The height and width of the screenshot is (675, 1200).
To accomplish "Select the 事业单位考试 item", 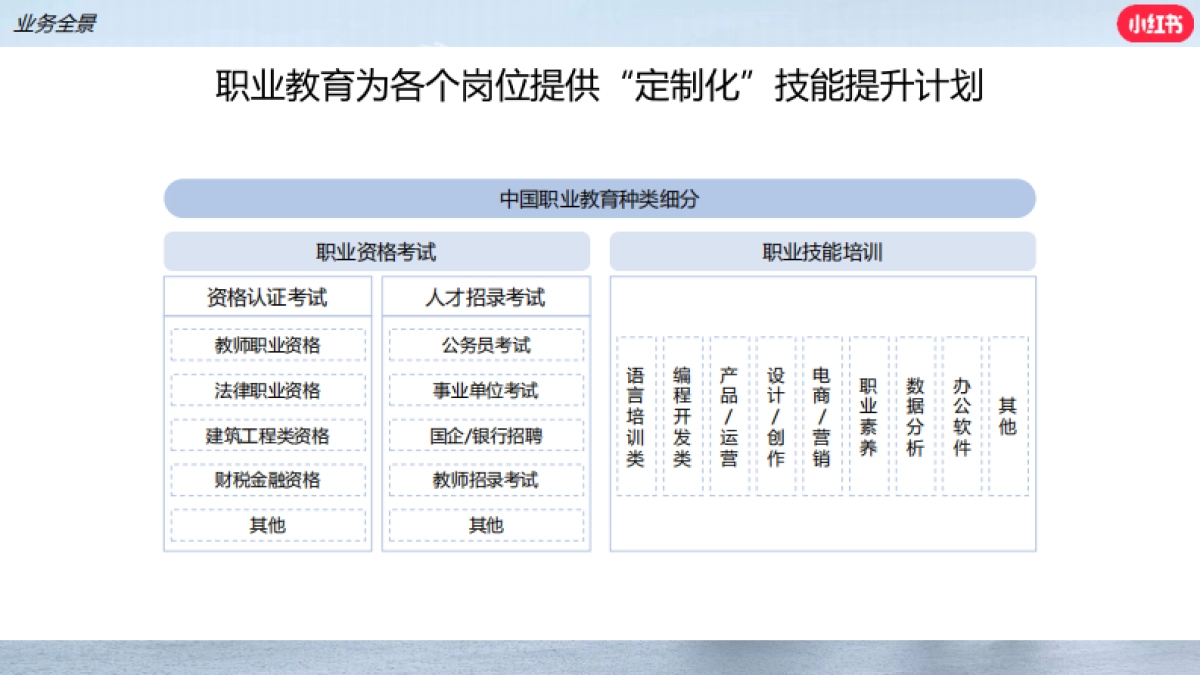I will point(486,390).
